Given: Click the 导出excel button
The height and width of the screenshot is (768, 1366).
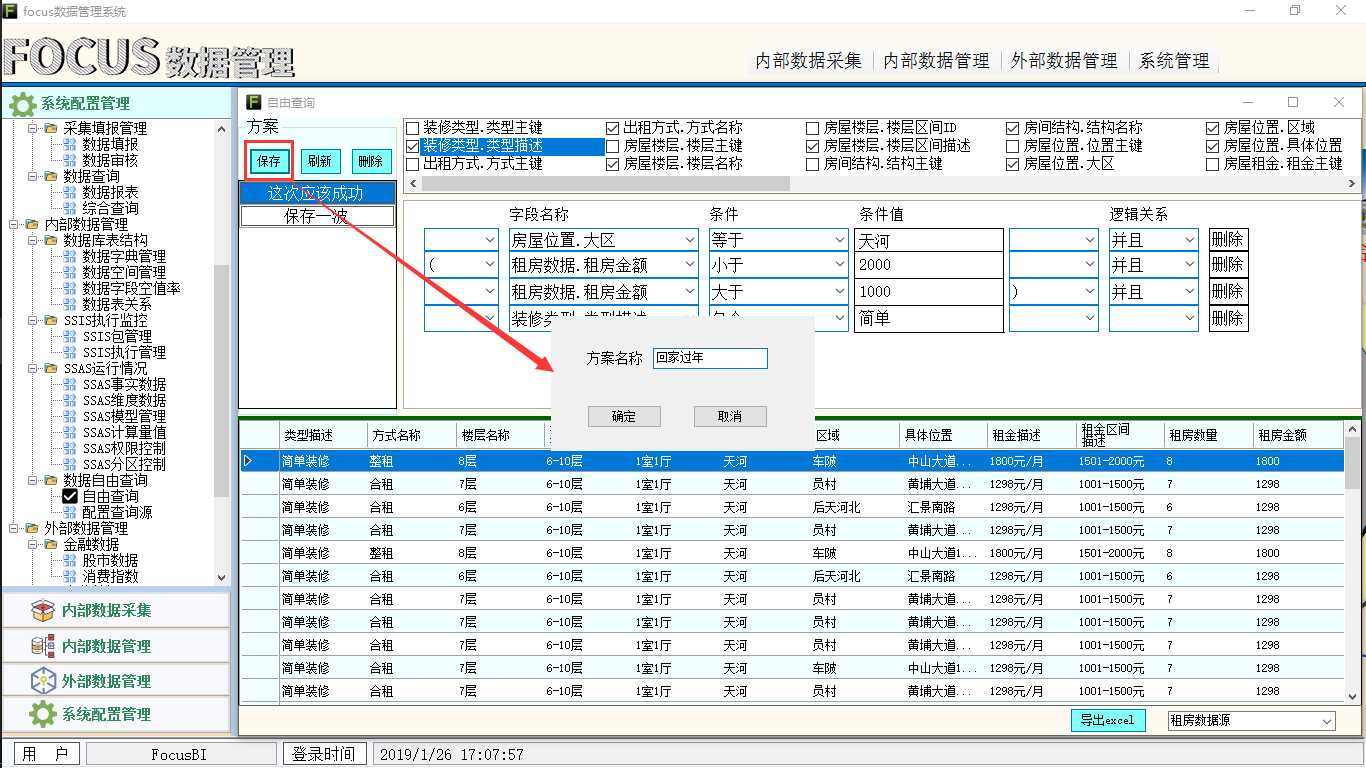Looking at the screenshot, I should point(1107,720).
